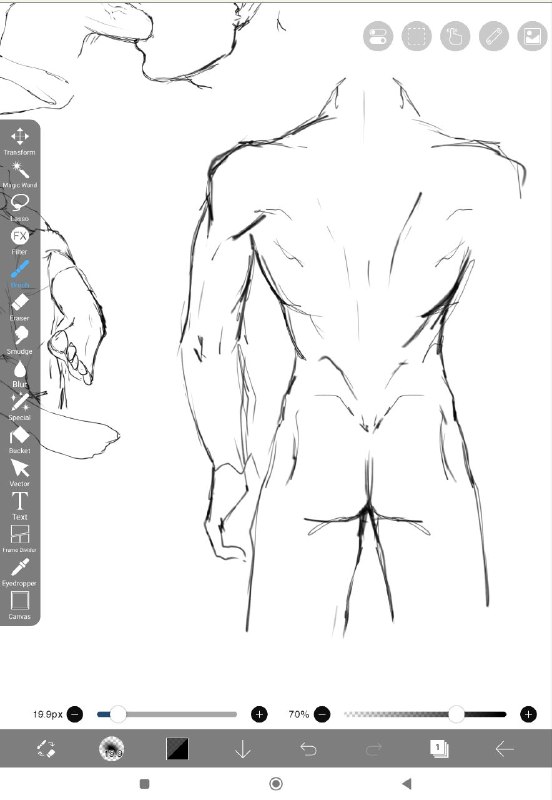Screen dimensions: 552x800
Task: Toggle the stabilizer hand icon at top
Action: [455, 36]
